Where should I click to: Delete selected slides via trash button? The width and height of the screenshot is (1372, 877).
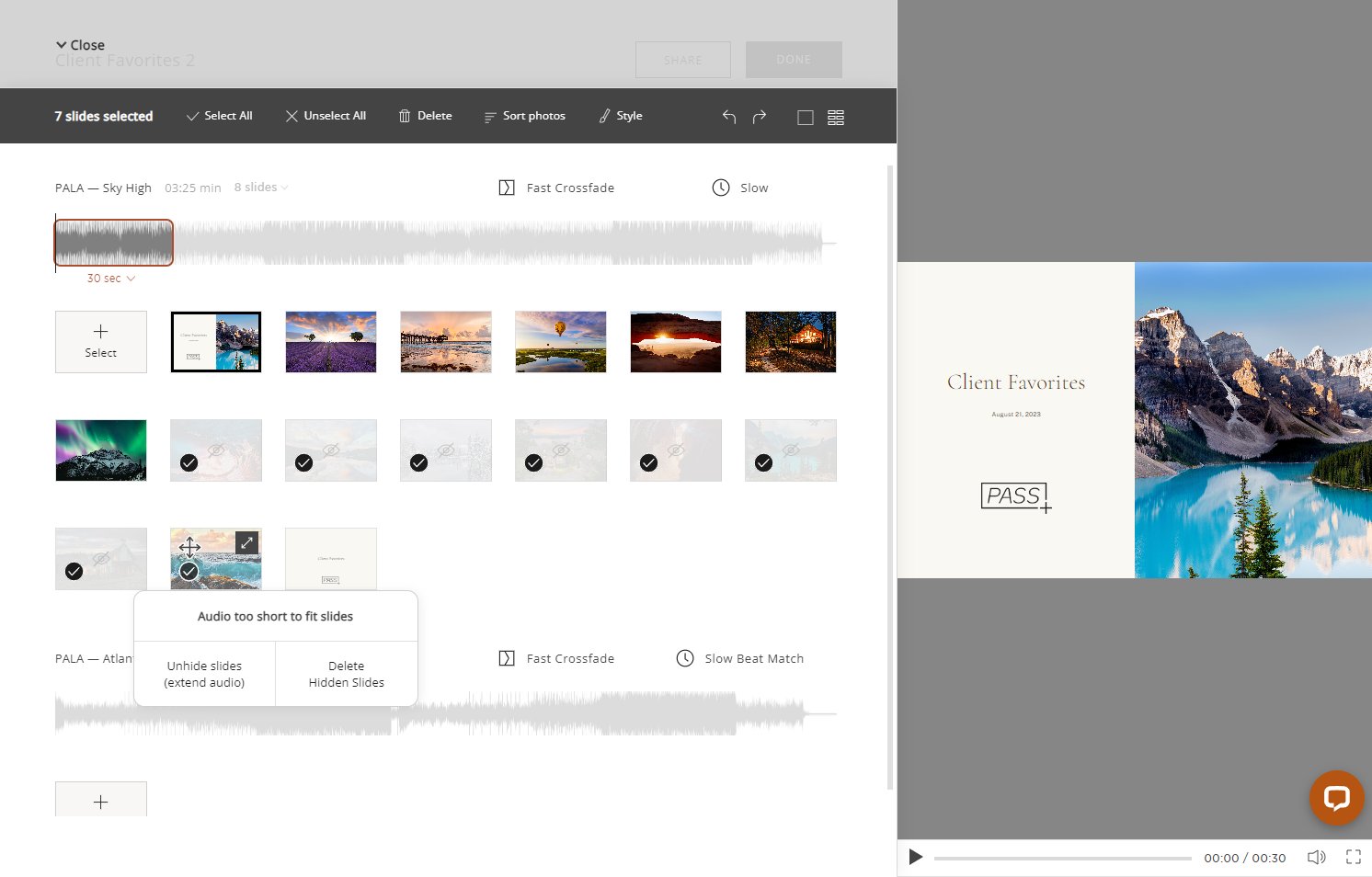[426, 116]
